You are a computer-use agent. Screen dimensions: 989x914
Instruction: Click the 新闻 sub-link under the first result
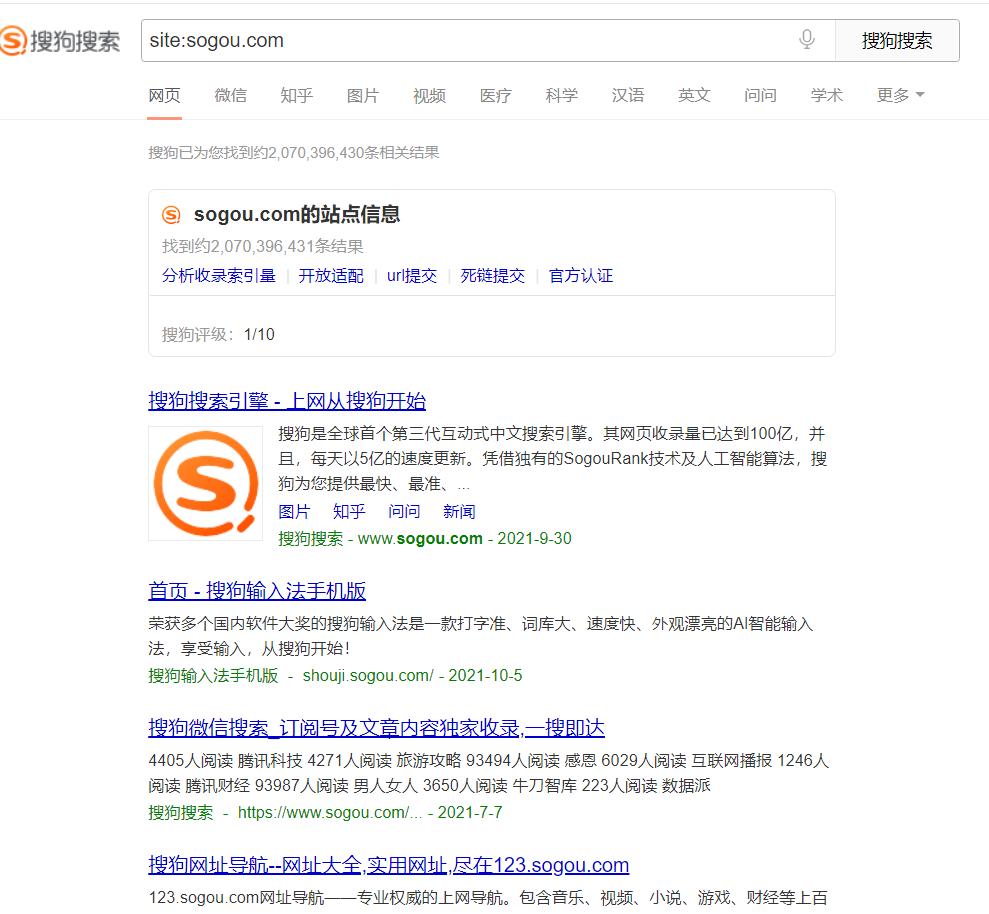pos(459,511)
